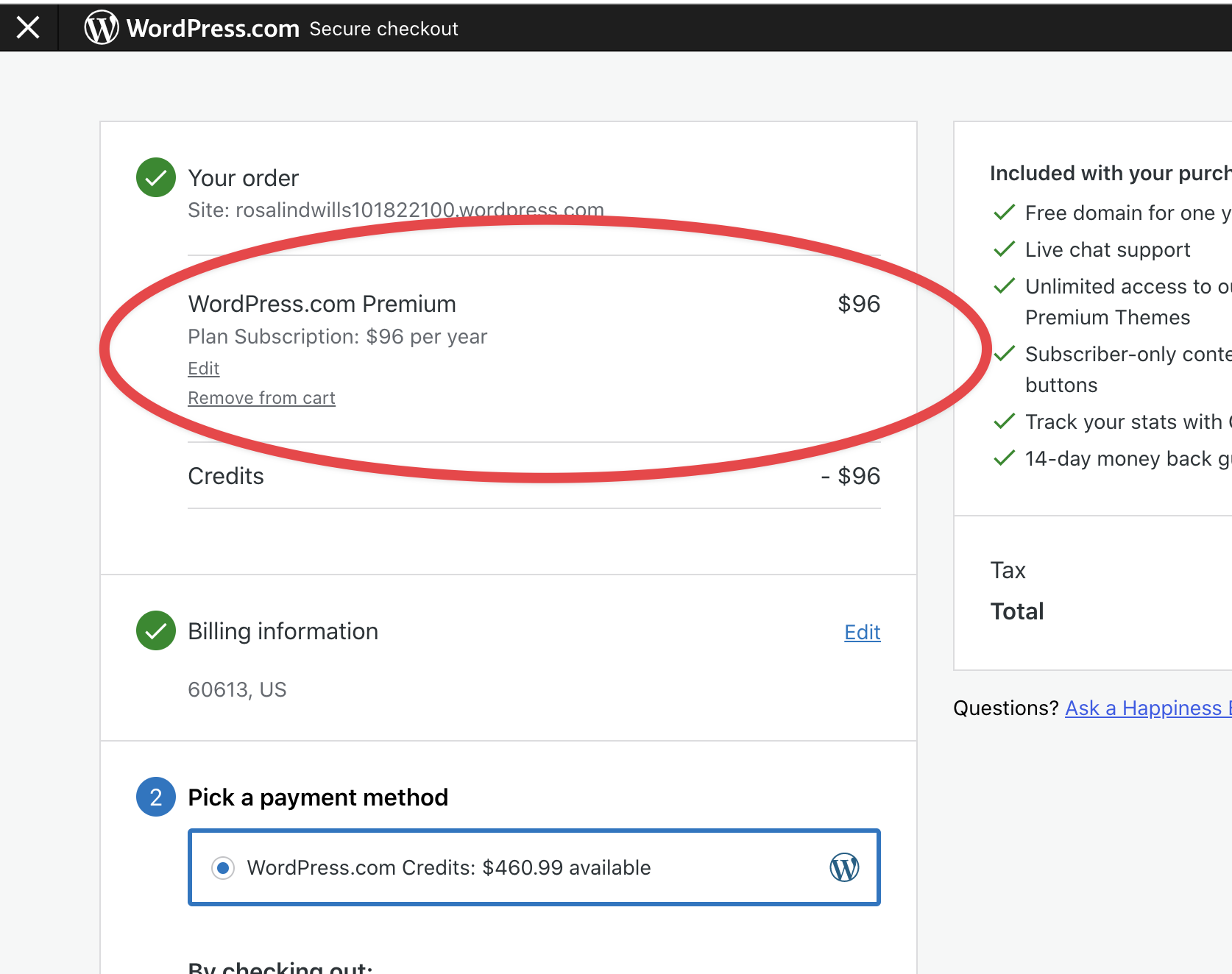Click the WordPress W icon on the payment option
The image size is (1232, 974).
[x=844, y=867]
